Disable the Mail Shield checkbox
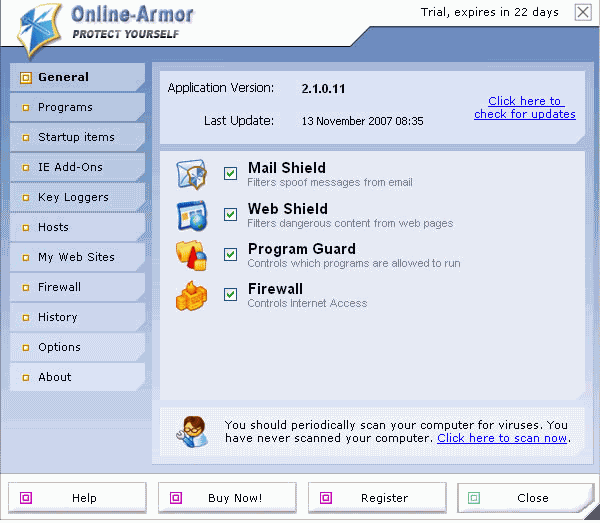 230,174
